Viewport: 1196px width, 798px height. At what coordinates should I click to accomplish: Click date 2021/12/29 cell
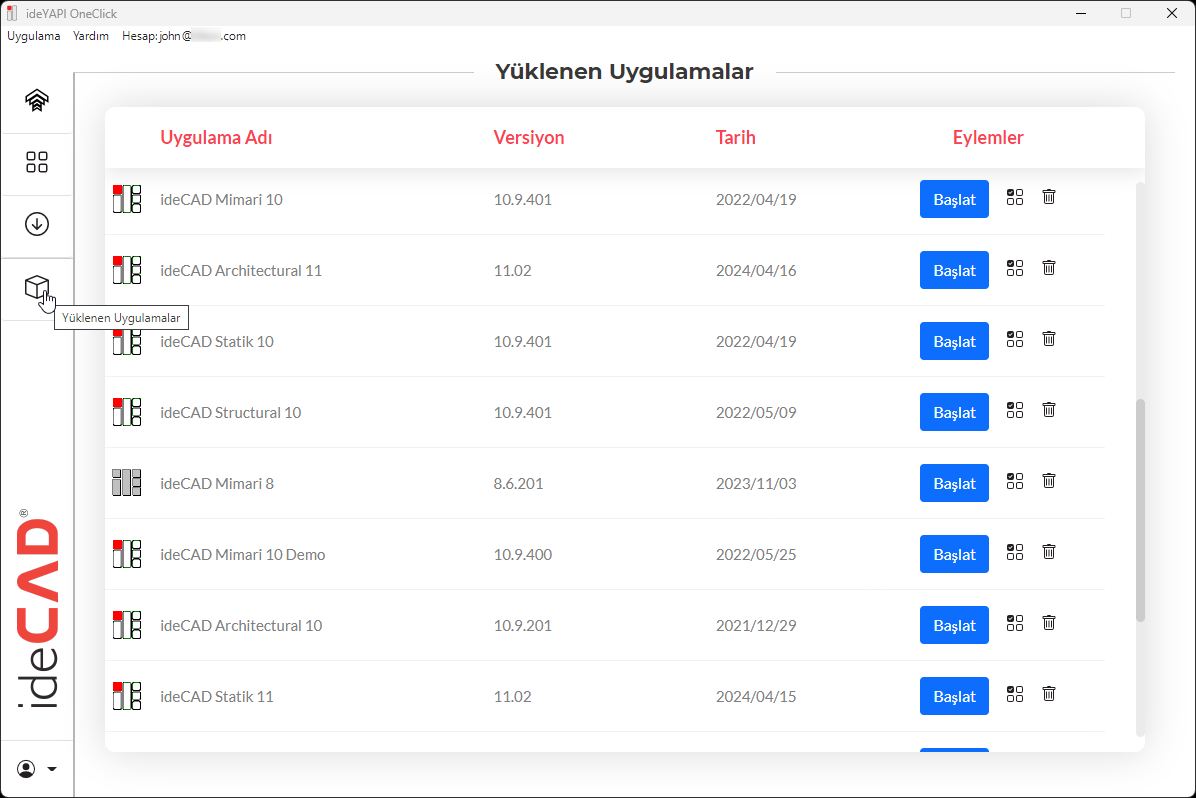(756, 625)
